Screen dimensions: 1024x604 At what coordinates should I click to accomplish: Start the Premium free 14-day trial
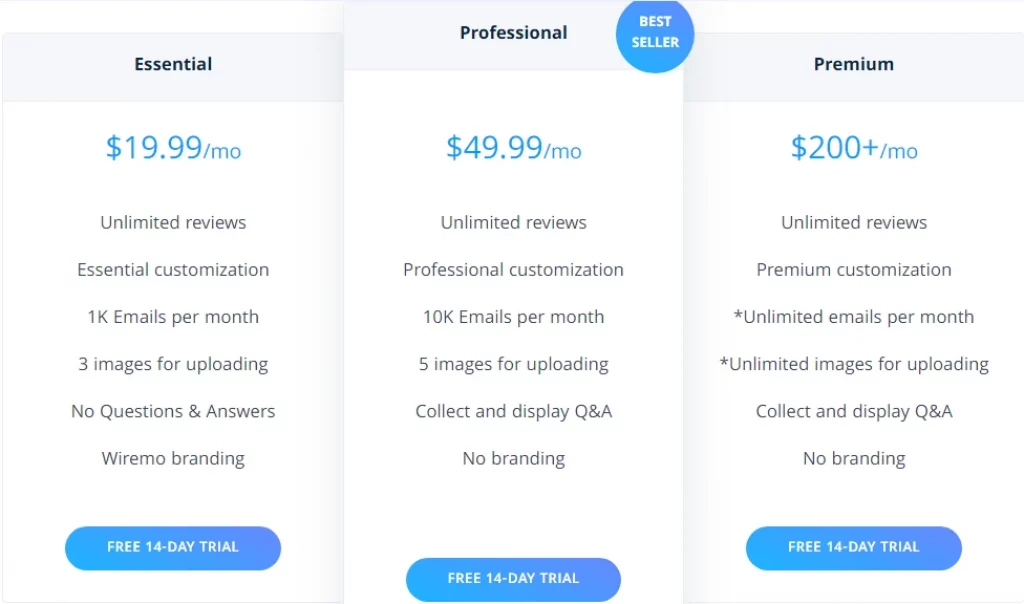pyautogui.click(x=853, y=547)
